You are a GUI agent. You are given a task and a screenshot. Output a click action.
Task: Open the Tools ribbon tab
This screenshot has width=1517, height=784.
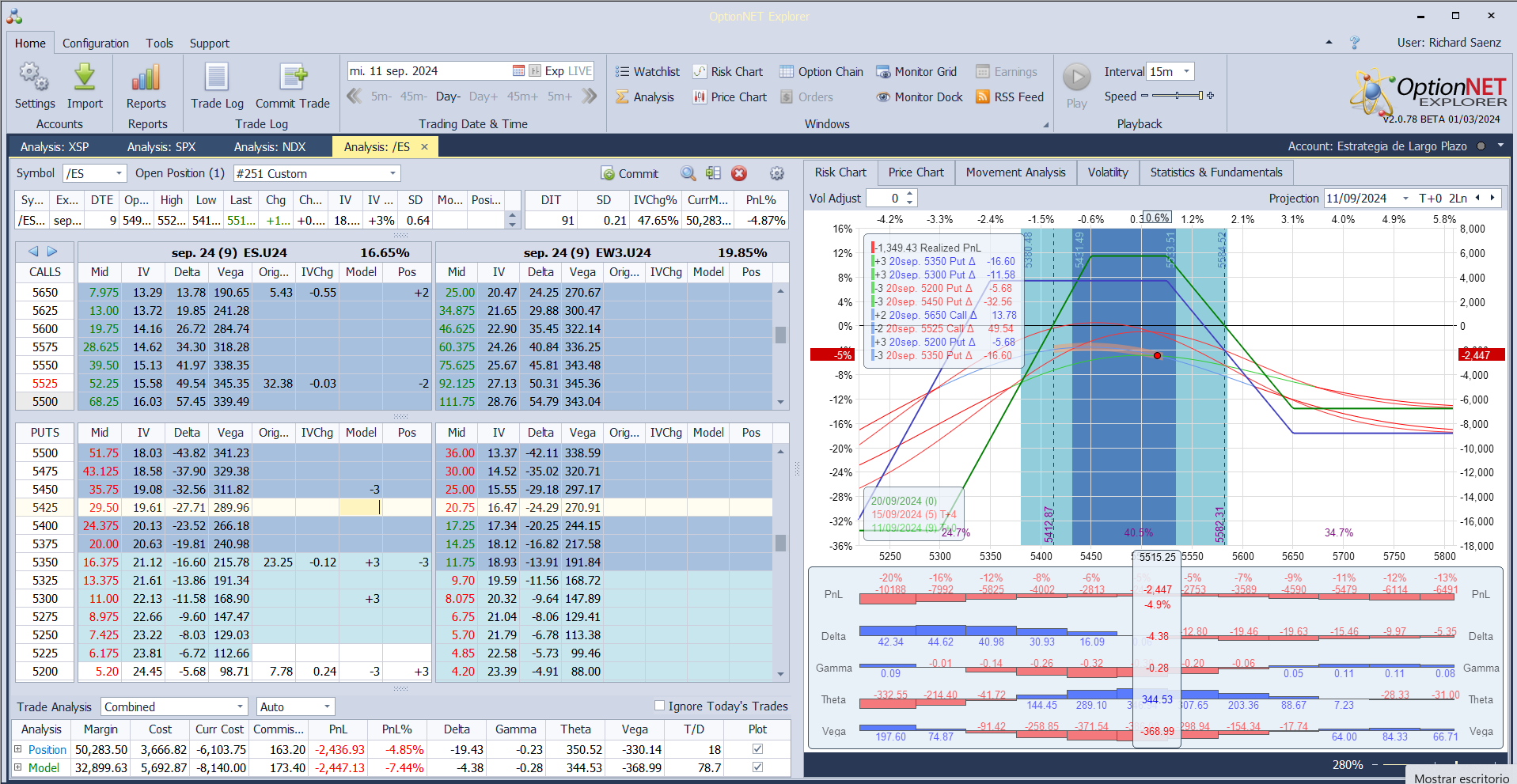pos(159,43)
